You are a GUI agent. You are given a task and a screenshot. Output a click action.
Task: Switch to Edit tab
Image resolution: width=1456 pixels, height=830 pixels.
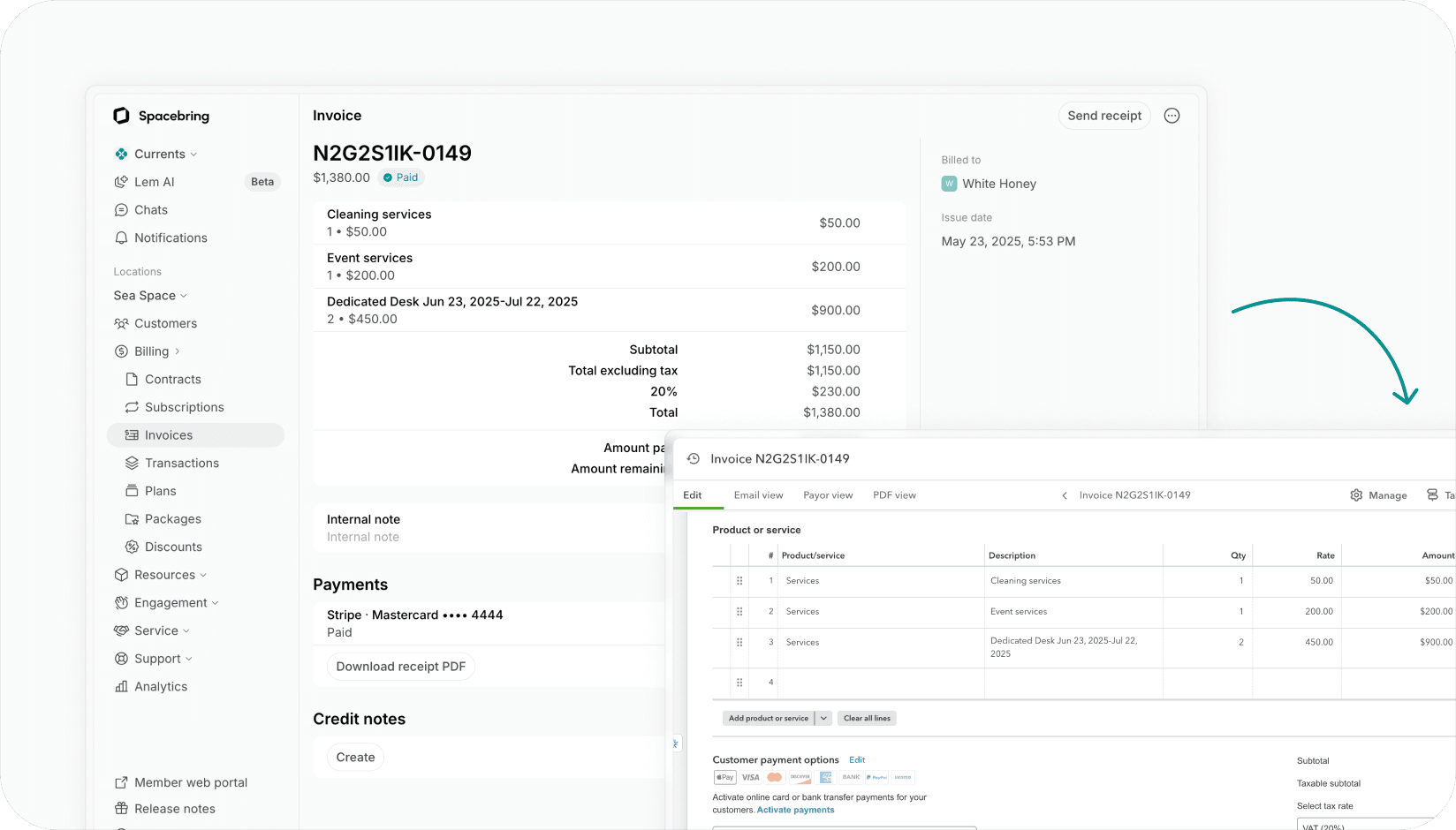click(x=693, y=496)
